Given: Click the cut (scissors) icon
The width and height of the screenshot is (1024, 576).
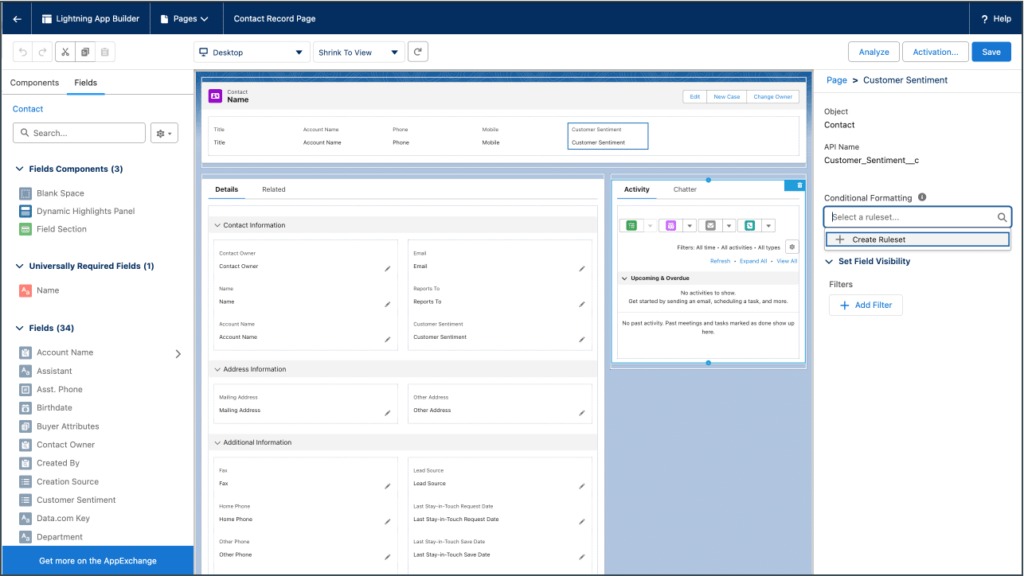Looking at the screenshot, I should [x=65, y=52].
